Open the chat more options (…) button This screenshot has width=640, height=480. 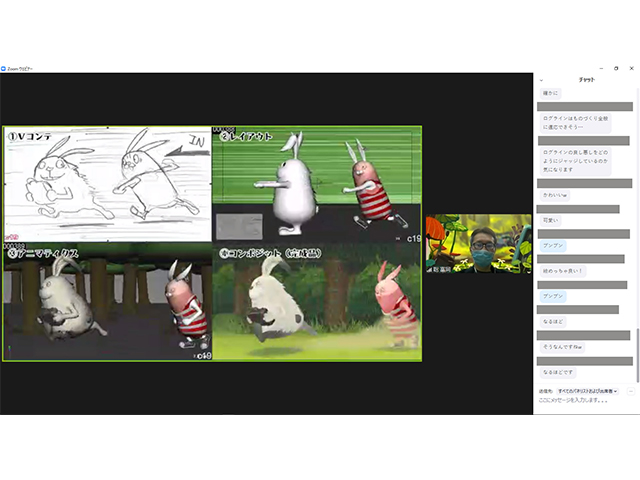coord(631,391)
